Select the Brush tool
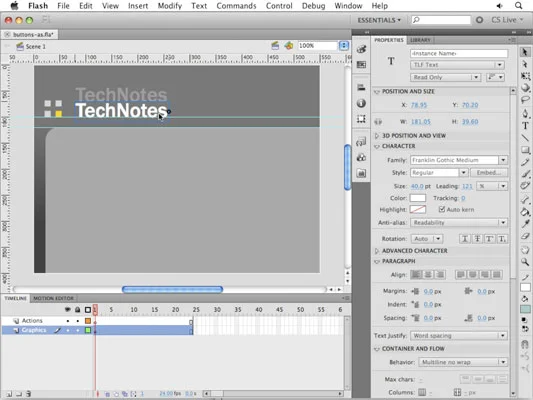Viewport: 533px width, 400px height. 525,174
